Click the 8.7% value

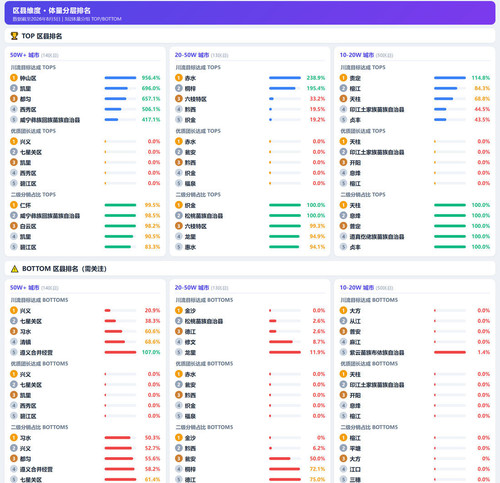[x=319, y=342]
